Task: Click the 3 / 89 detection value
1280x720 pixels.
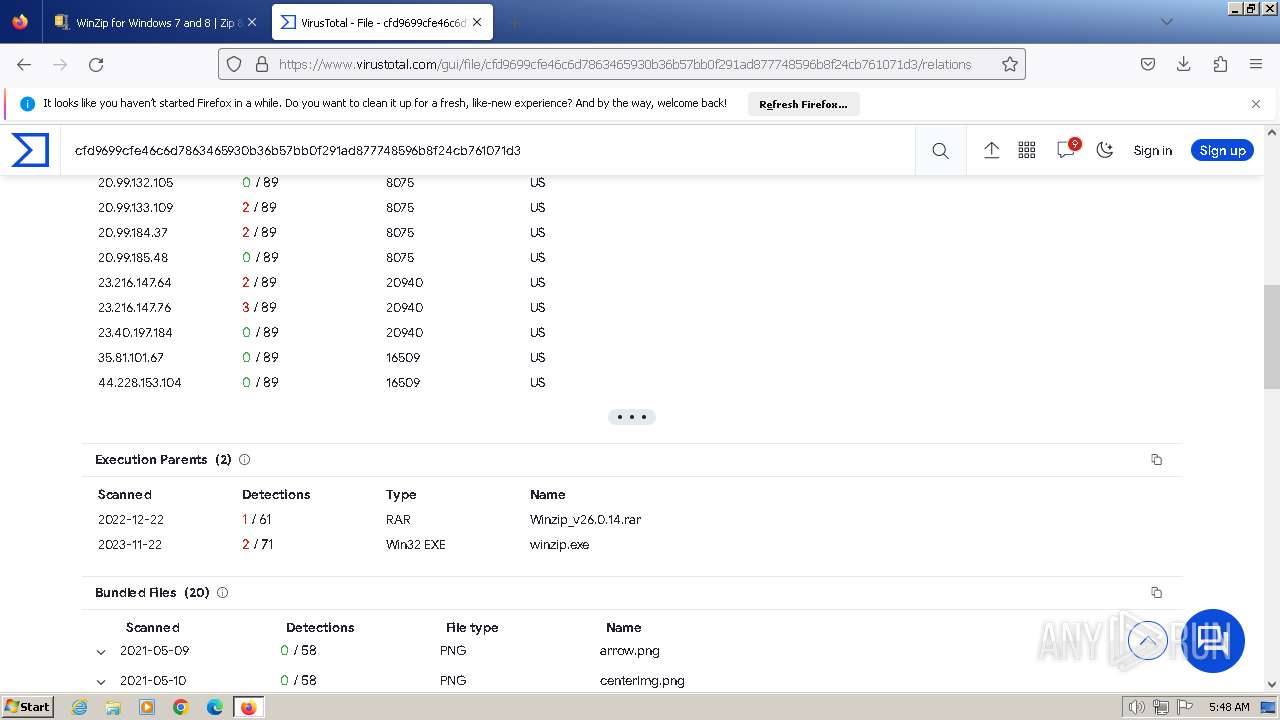Action: [x=259, y=308]
